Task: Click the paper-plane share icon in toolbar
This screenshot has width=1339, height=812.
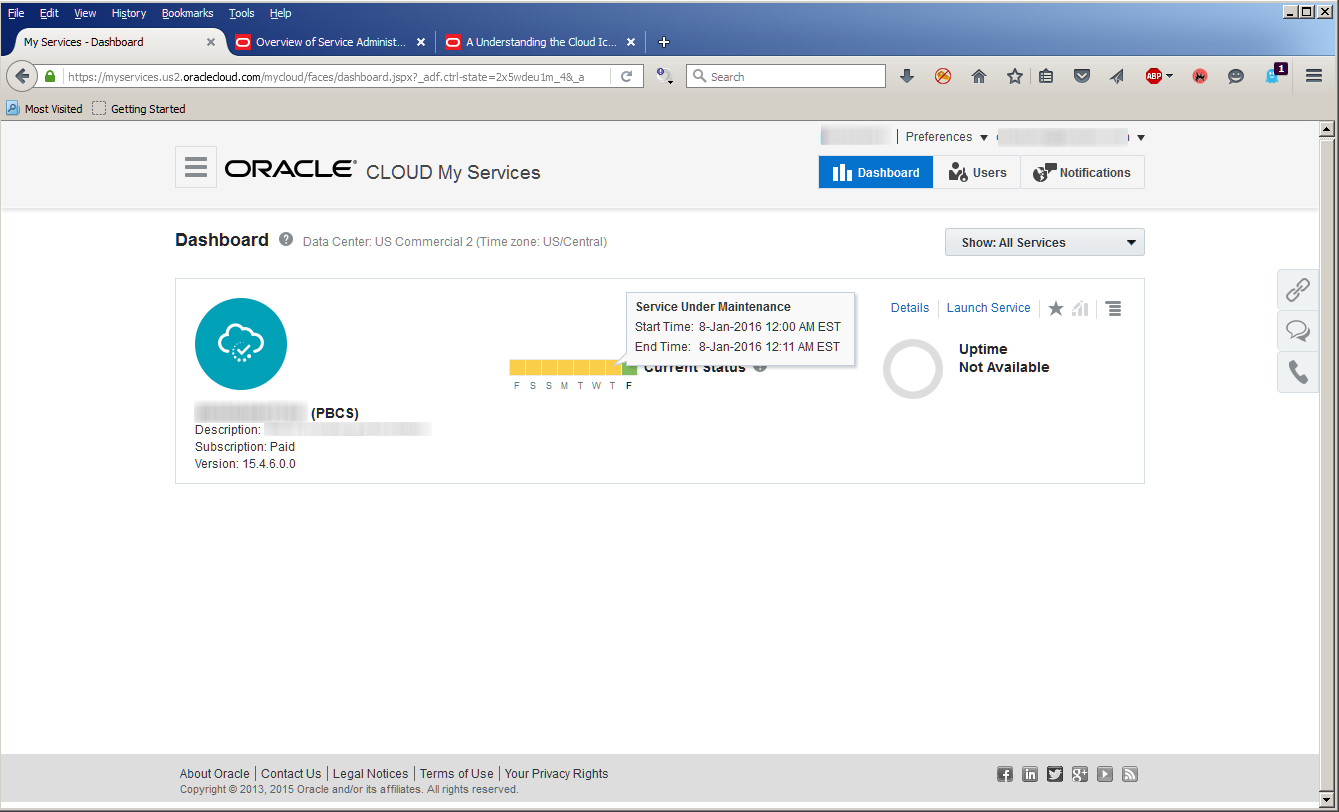Action: tap(1117, 76)
